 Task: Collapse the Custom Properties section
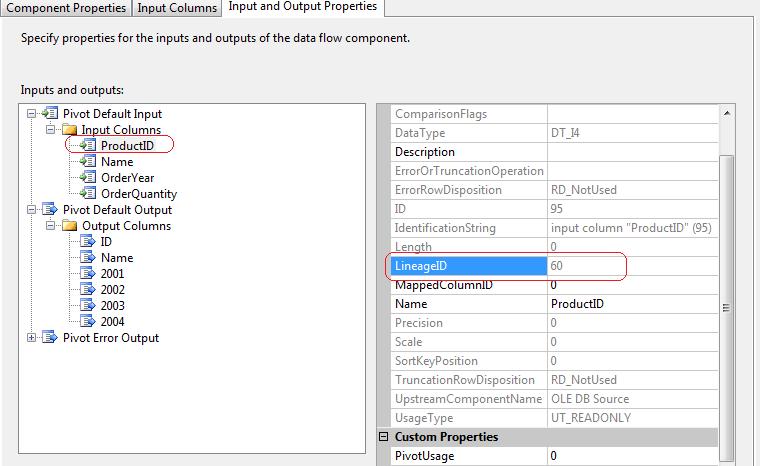(x=383, y=437)
